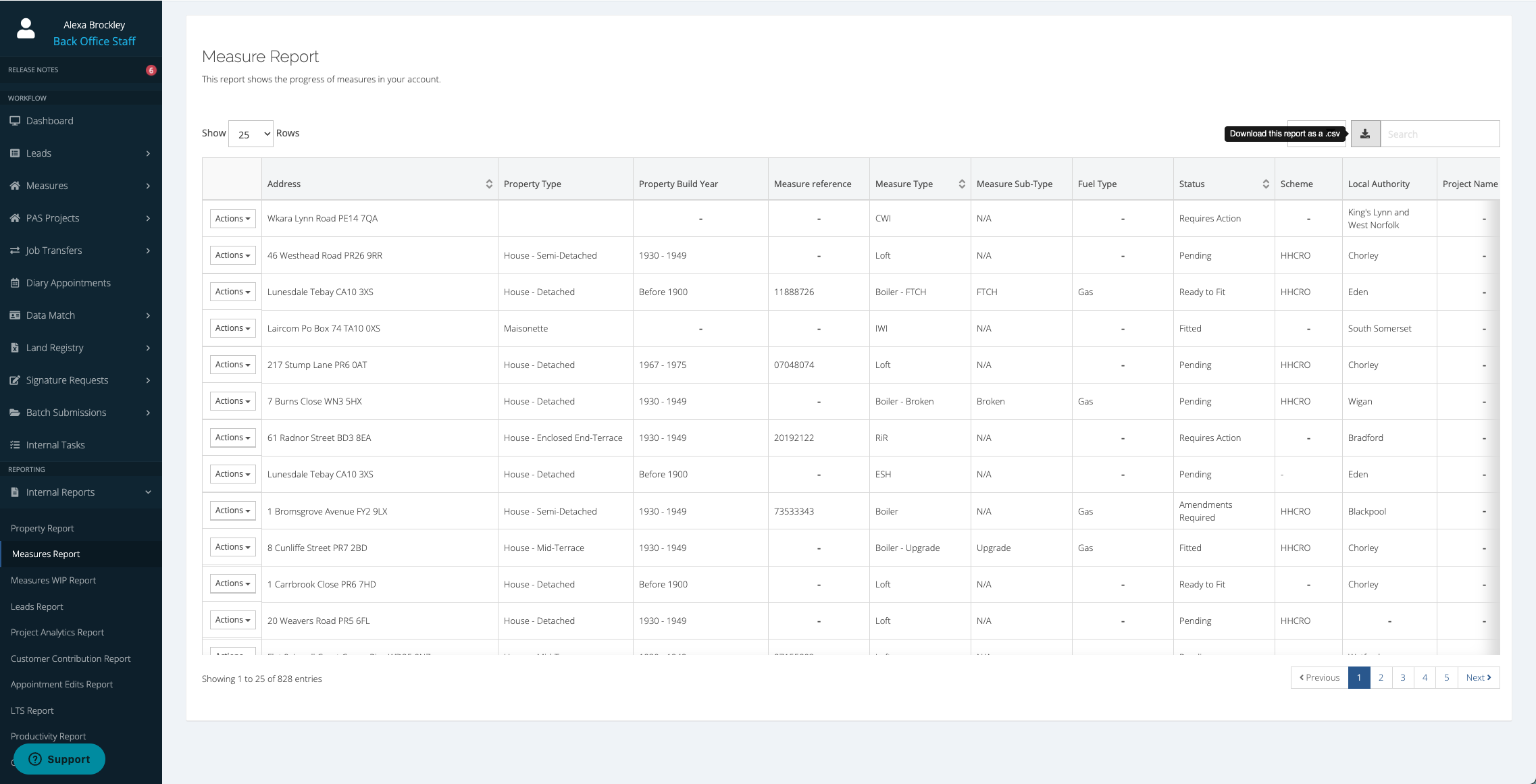1536x784 pixels.
Task: Sort by Measure Type column arrows
Action: (x=962, y=184)
